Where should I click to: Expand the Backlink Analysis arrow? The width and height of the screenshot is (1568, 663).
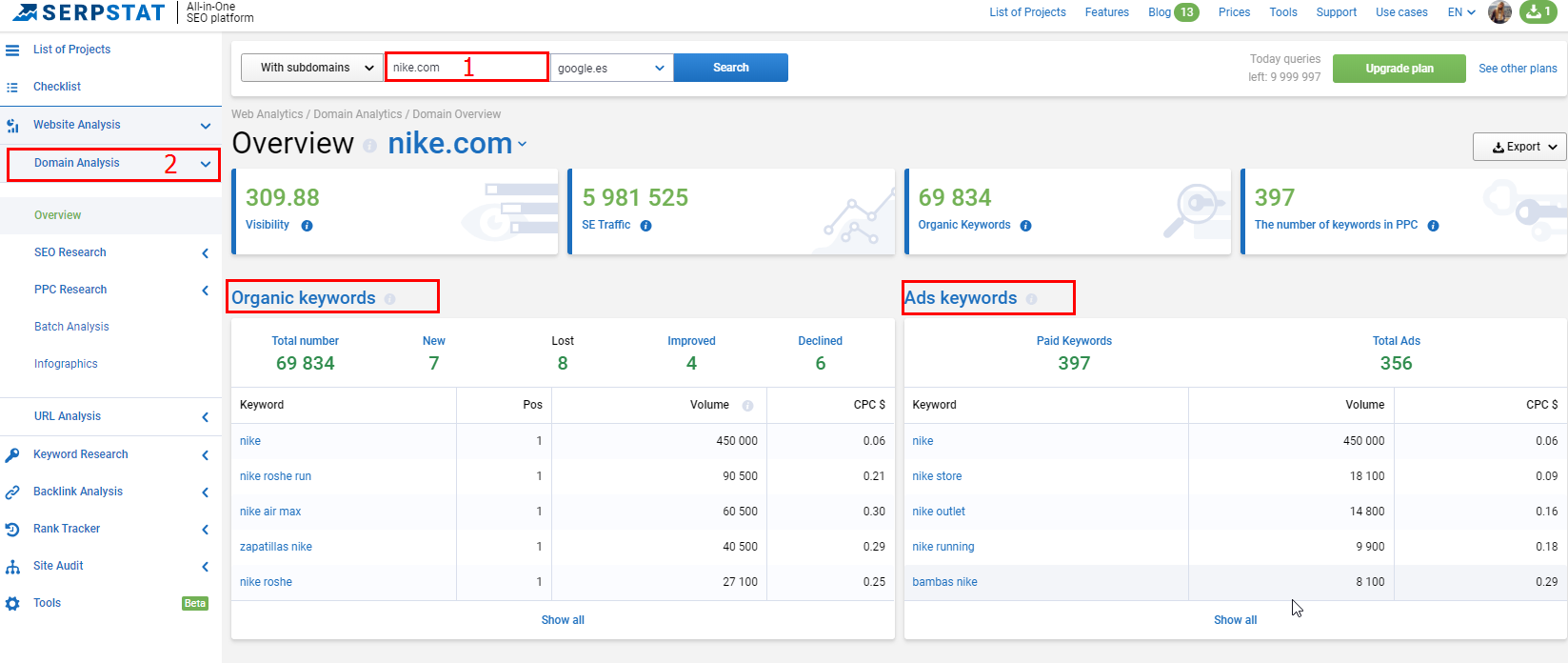(x=205, y=492)
